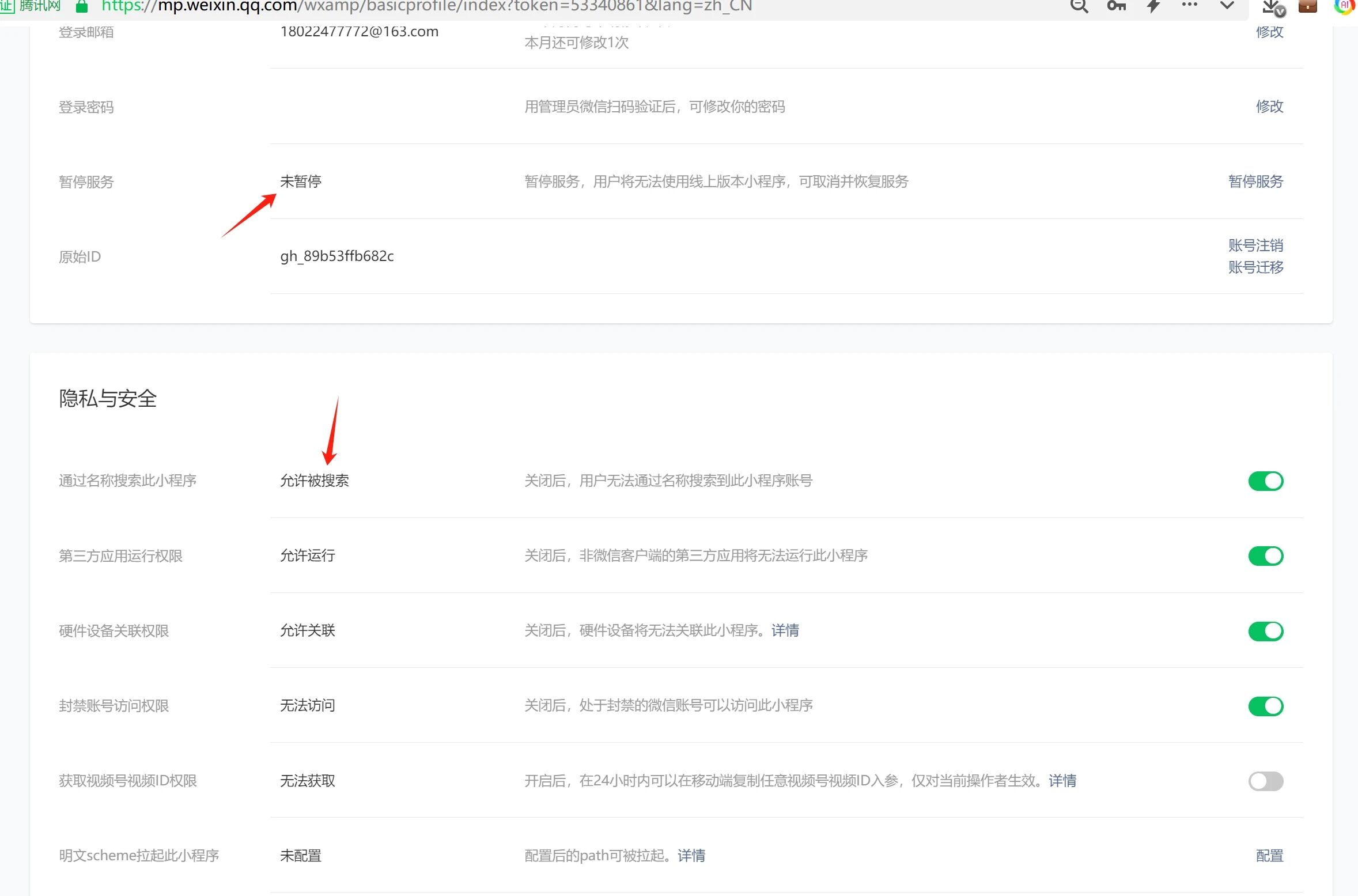Image resolution: width=1358 pixels, height=896 pixels.
Task: Click the green padlock security icon
Action: point(82,6)
